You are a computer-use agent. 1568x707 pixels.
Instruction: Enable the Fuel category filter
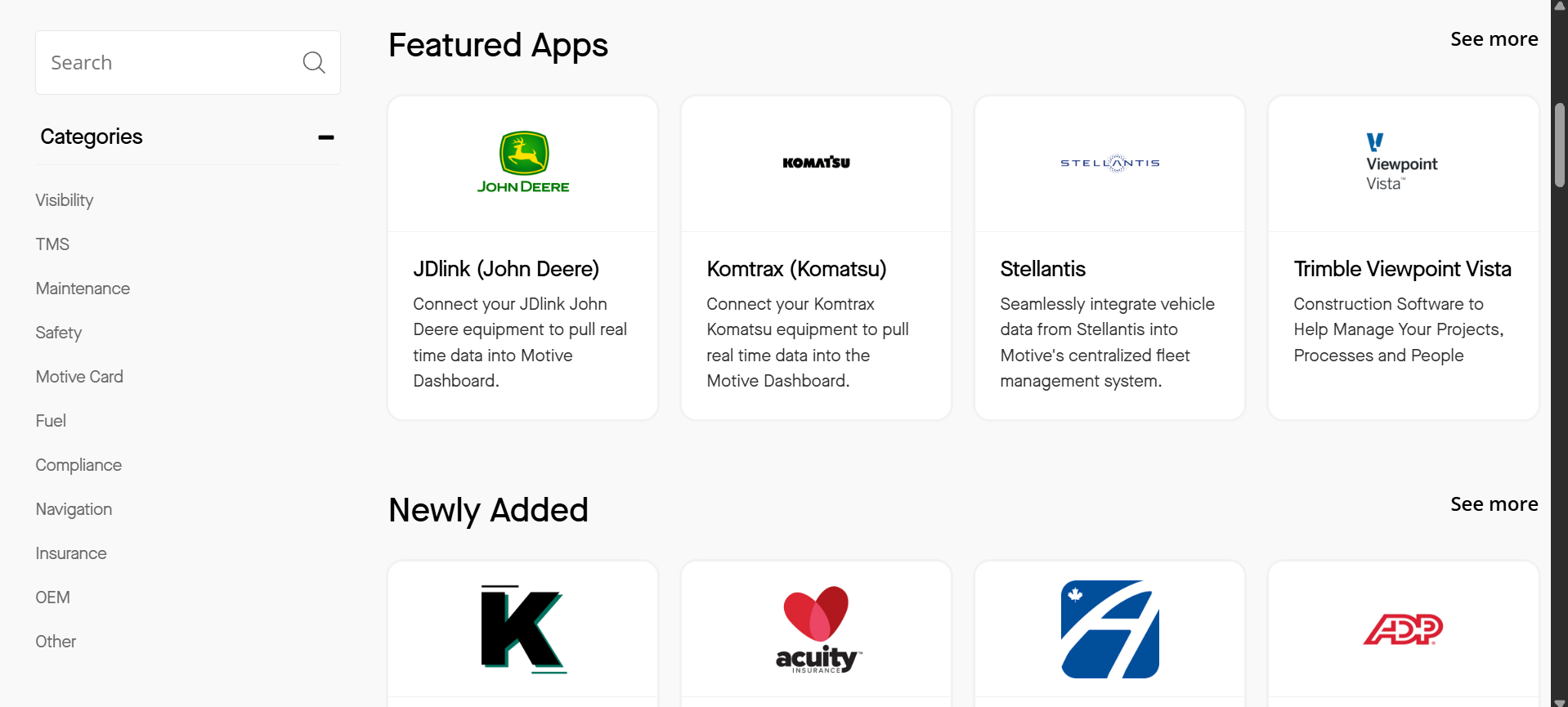(50, 421)
